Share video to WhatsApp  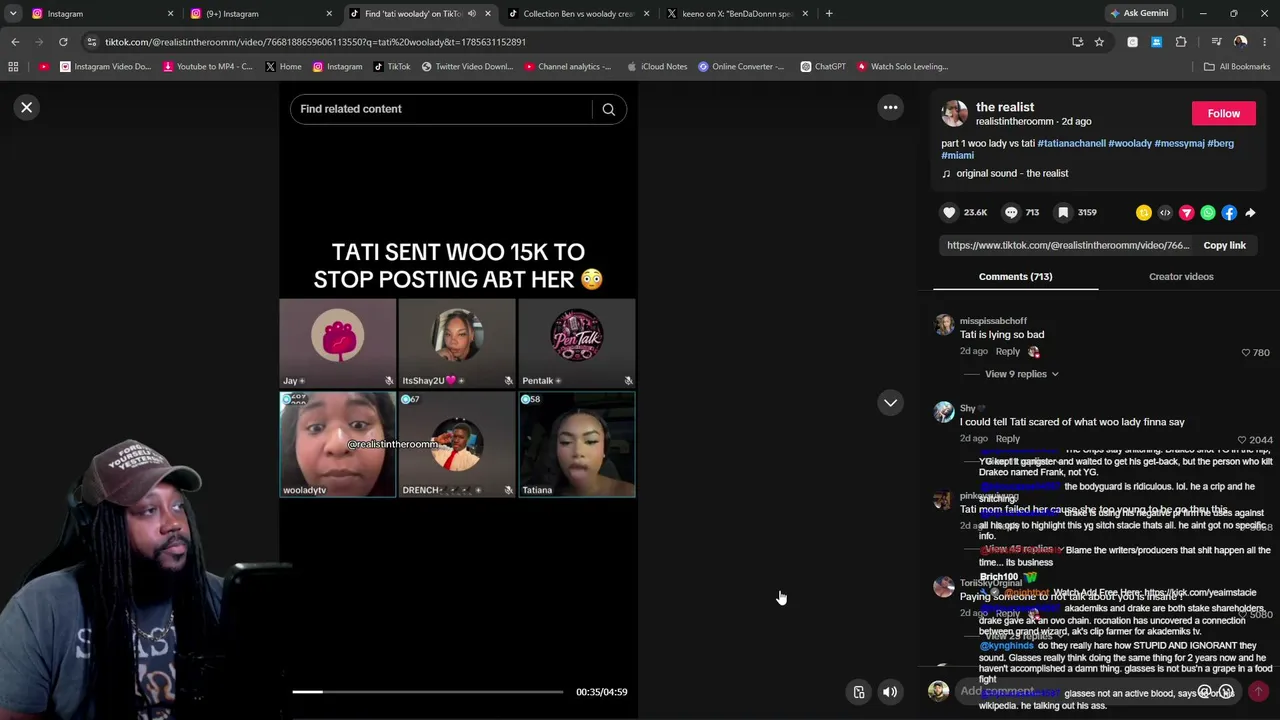[1208, 213]
